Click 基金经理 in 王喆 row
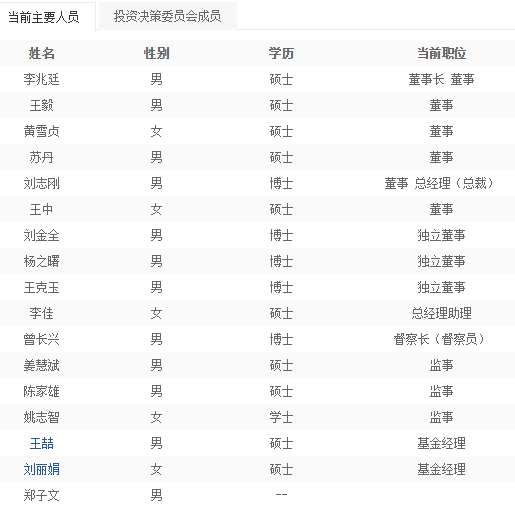Image resolution: width=515 pixels, height=509 pixels. coord(442,443)
